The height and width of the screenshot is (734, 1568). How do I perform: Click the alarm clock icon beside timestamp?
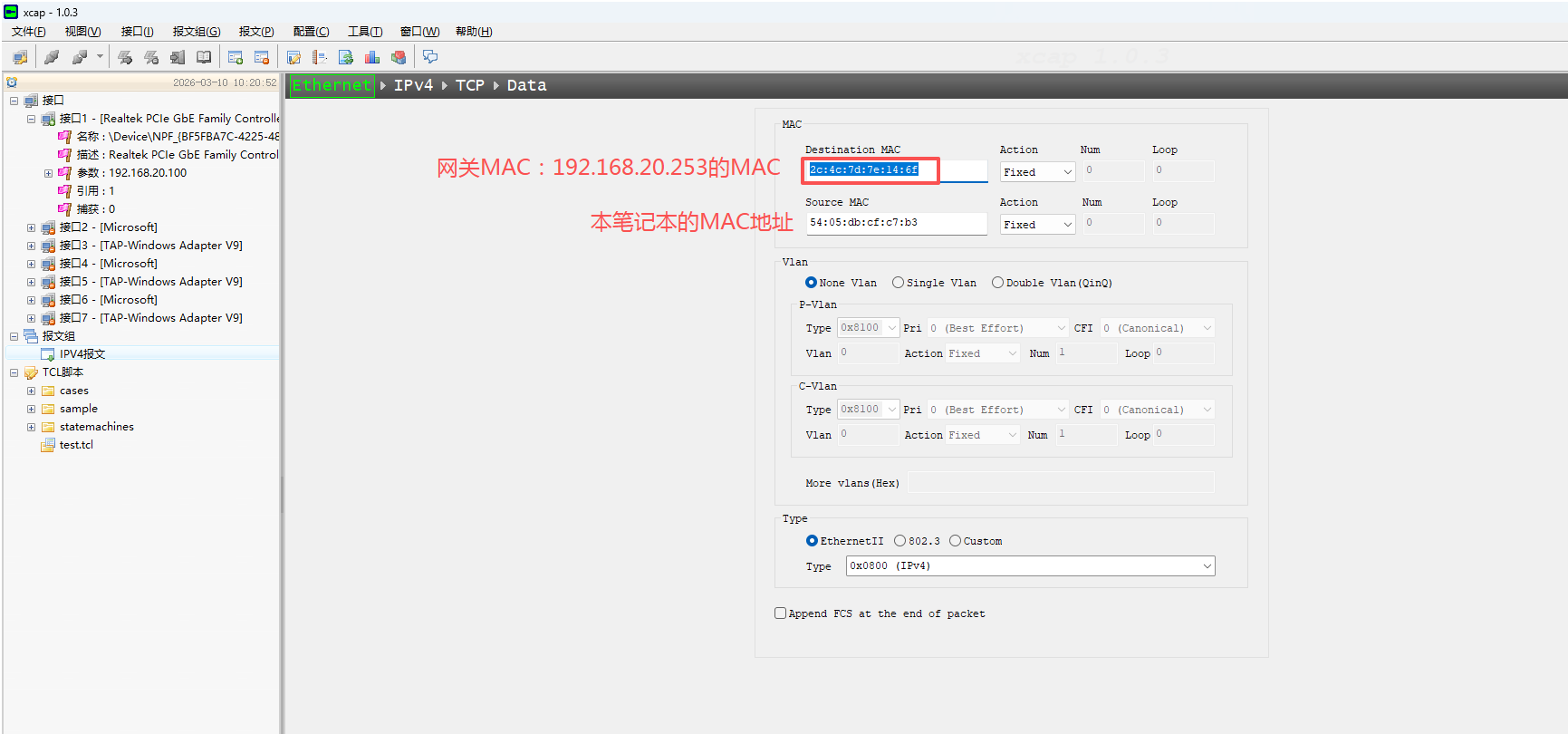[x=12, y=82]
